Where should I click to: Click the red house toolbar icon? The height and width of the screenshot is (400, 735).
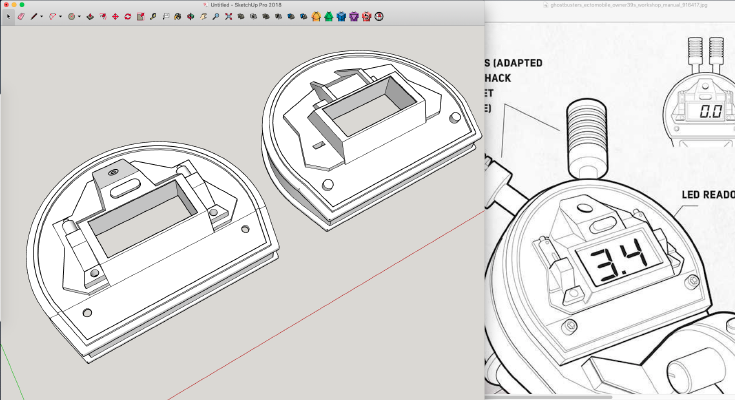[x=367, y=16]
